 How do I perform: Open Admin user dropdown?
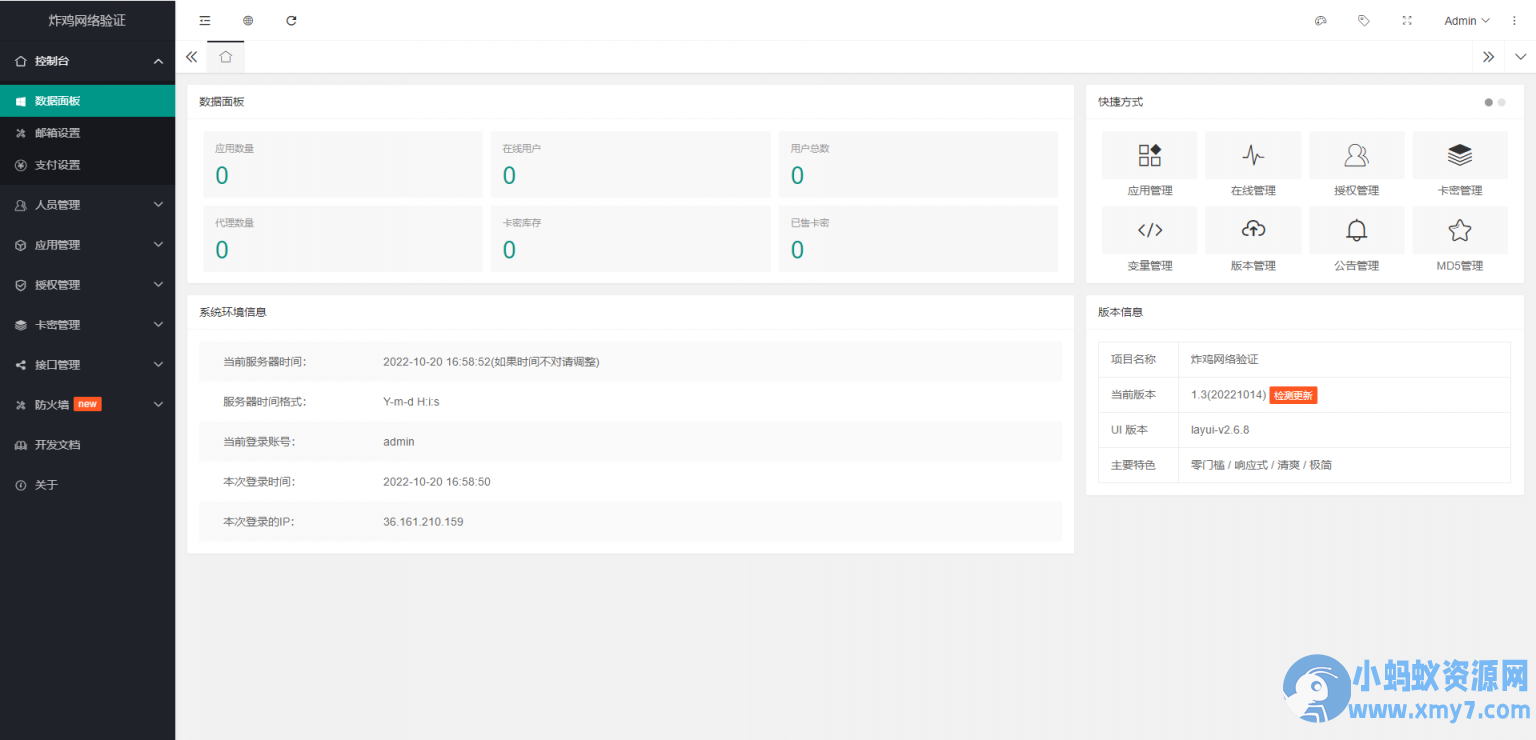click(x=1467, y=21)
